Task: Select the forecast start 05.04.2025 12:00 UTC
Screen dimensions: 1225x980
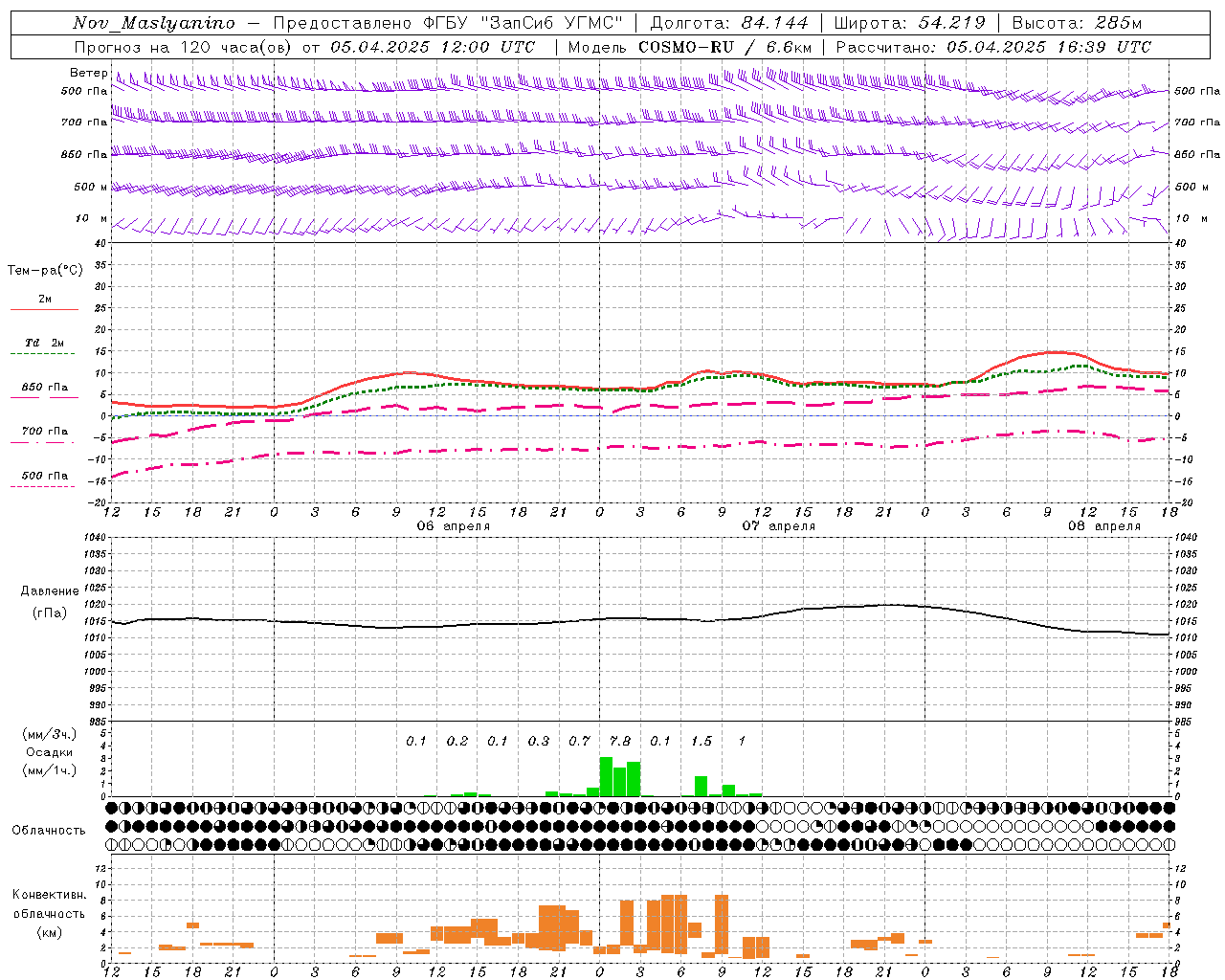Action: pyautogui.click(x=433, y=47)
